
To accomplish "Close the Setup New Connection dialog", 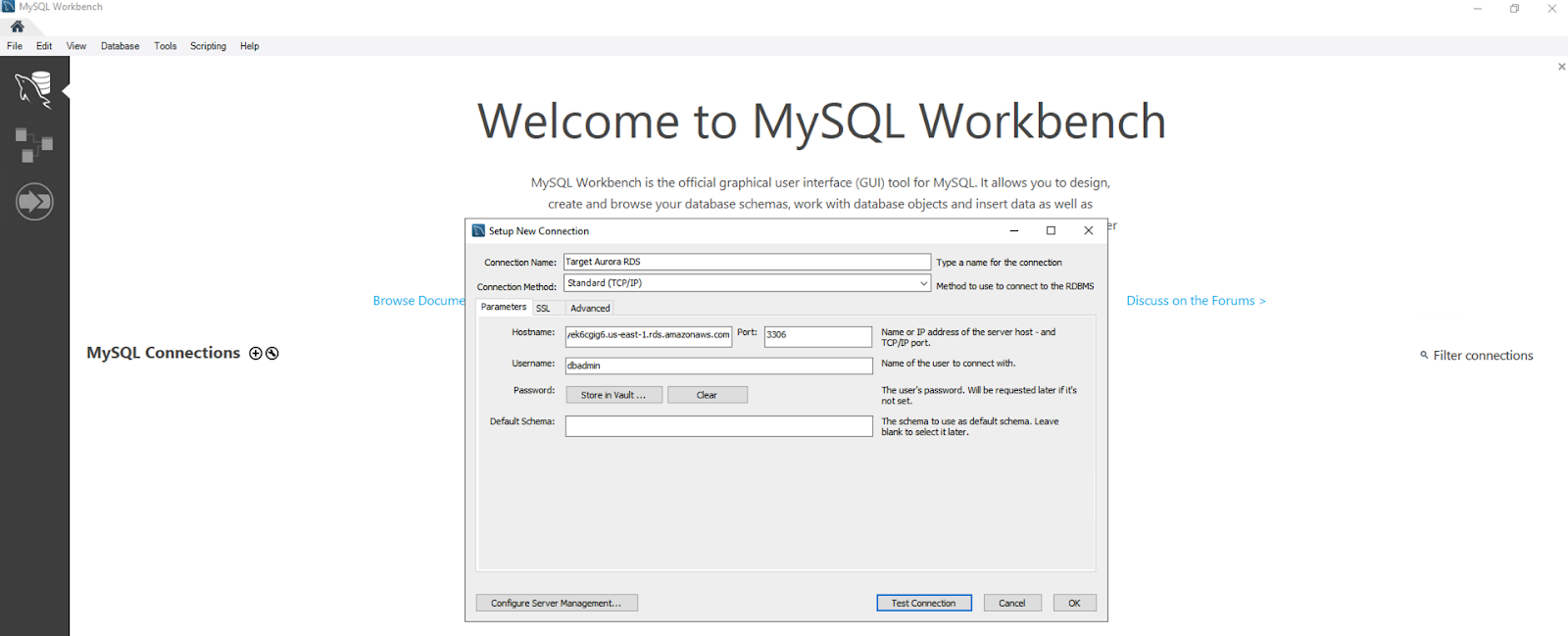I will (1088, 230).
